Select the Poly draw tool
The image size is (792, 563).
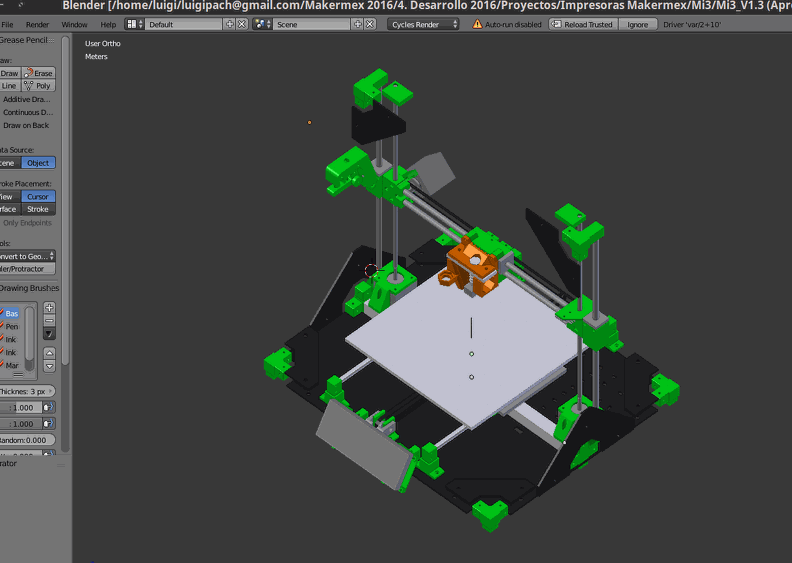[39, 86]
